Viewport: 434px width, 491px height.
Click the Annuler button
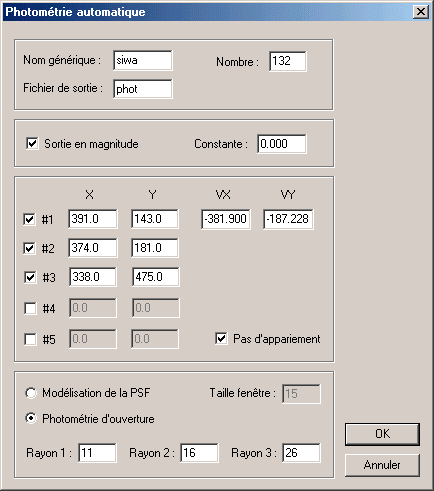(x=382, y=465)
